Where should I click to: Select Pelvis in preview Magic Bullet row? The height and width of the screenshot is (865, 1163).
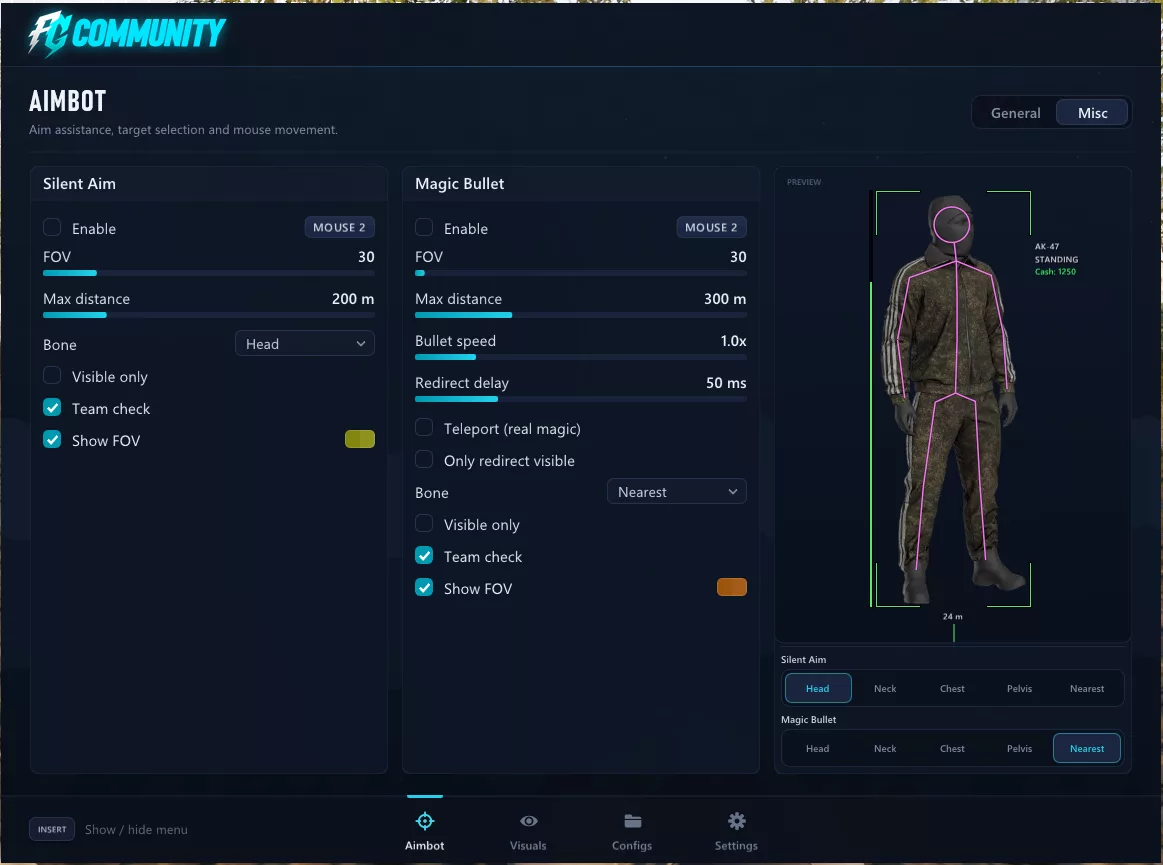[1019, 749]
